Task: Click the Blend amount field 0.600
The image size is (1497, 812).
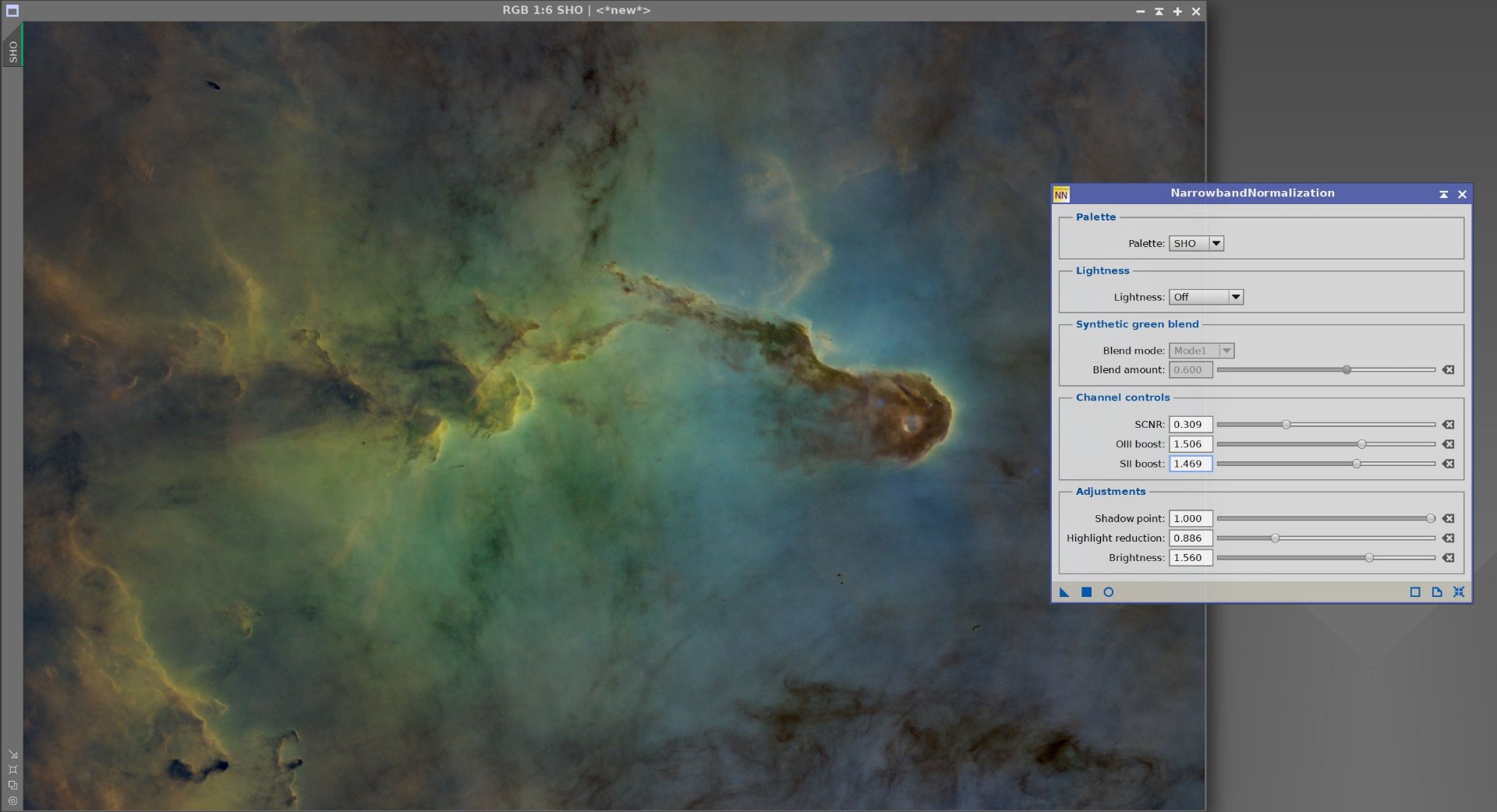Action: (1191, 370)
